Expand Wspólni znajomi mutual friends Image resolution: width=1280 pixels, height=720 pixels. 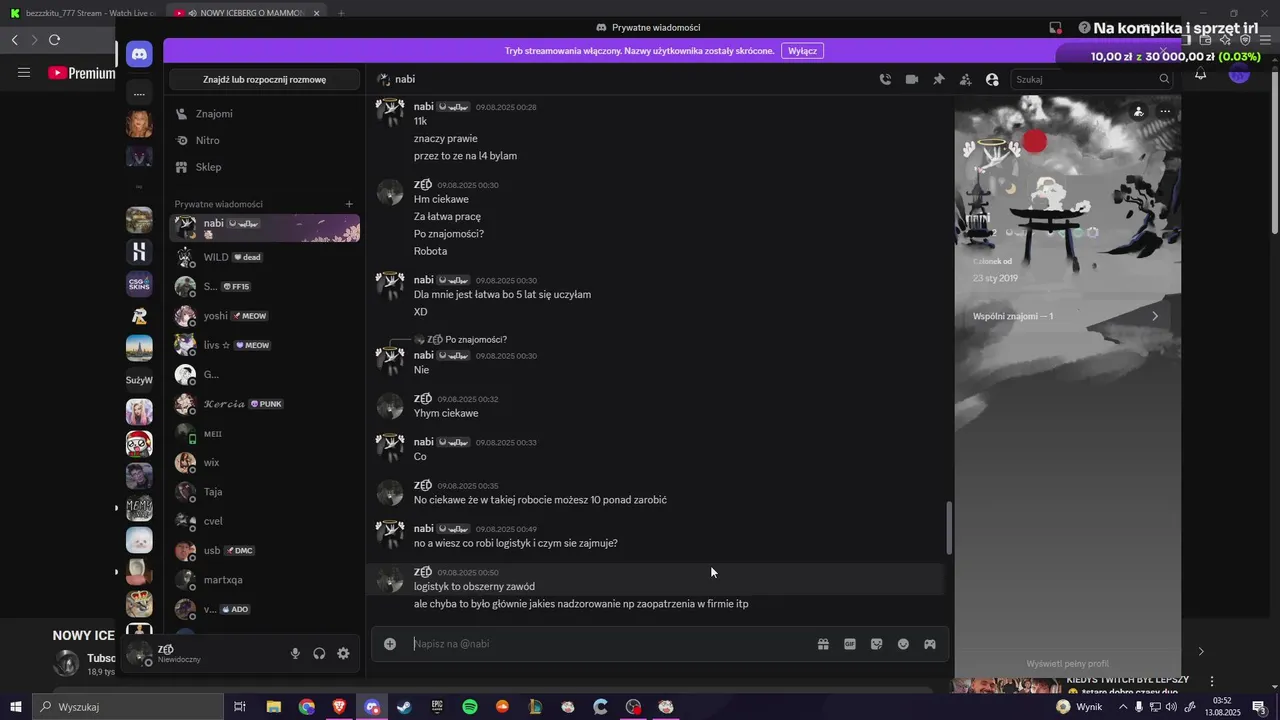coord(1067,316)
